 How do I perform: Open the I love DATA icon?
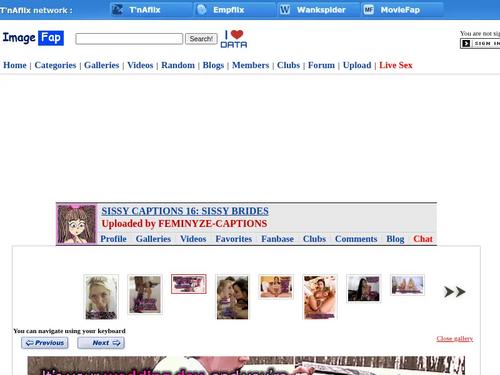pos(234,39)
